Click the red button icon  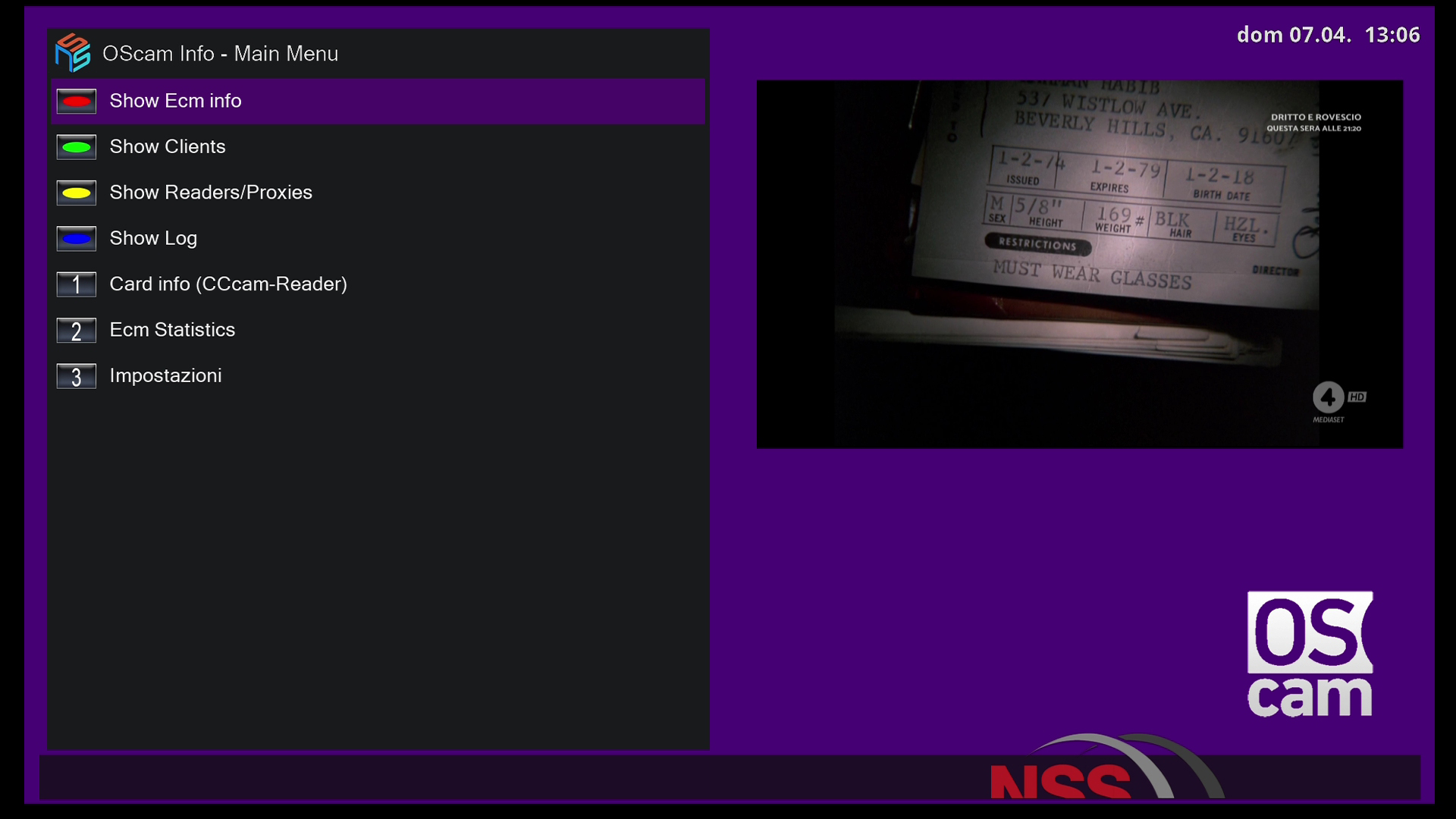(76, 102)
